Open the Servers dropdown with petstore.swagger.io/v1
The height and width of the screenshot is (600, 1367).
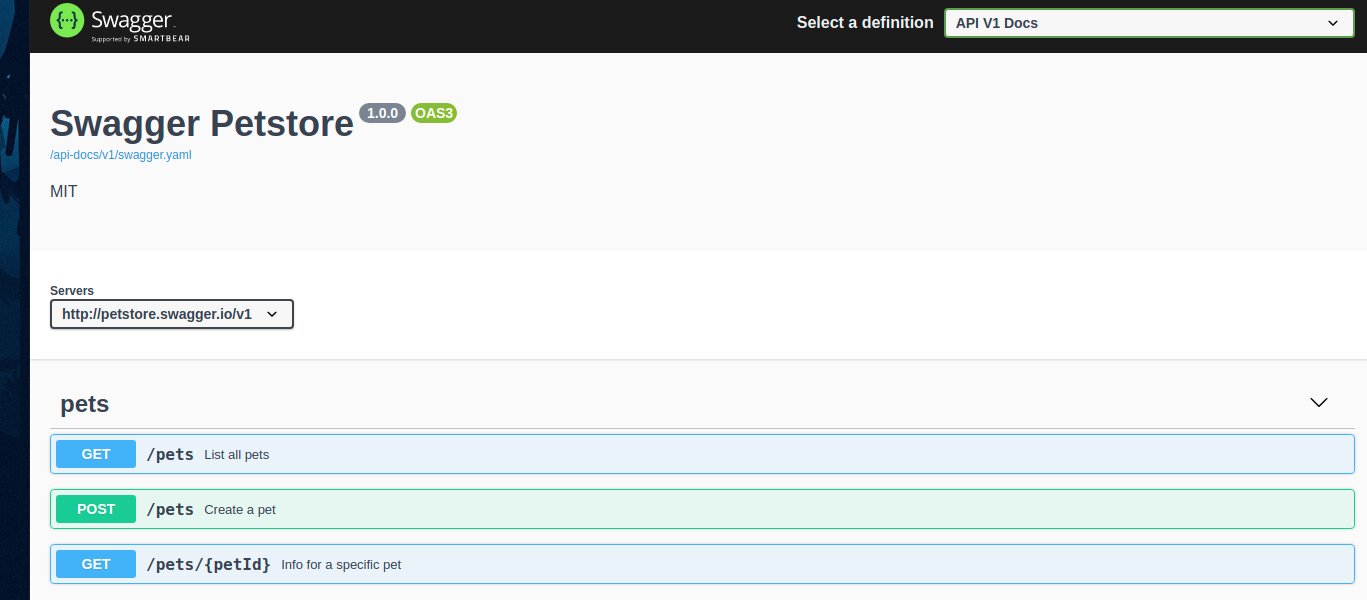[x=171, y=314]
